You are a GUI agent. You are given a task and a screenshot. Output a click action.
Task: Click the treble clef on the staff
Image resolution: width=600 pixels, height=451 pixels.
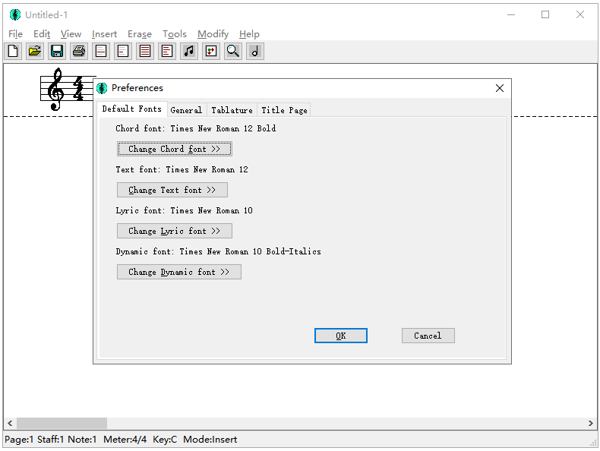(56, 90)
